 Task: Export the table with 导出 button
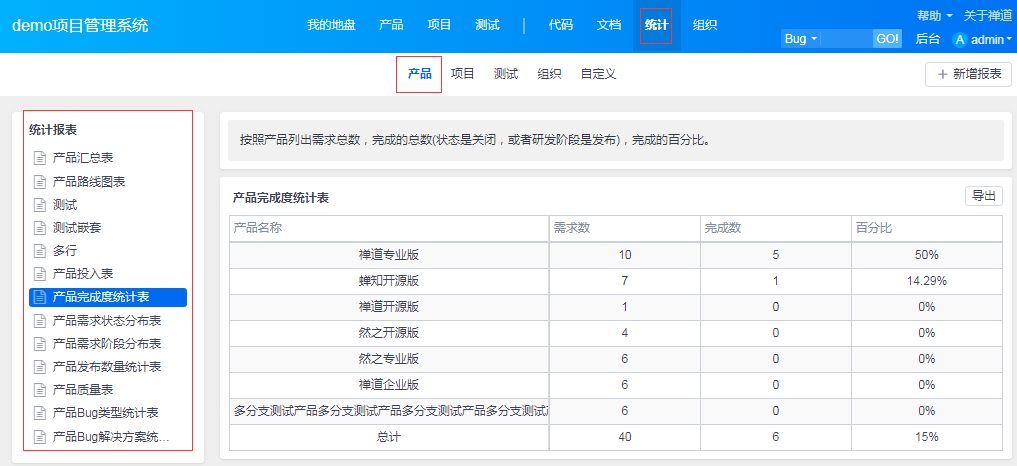click(x=983, y=196)
